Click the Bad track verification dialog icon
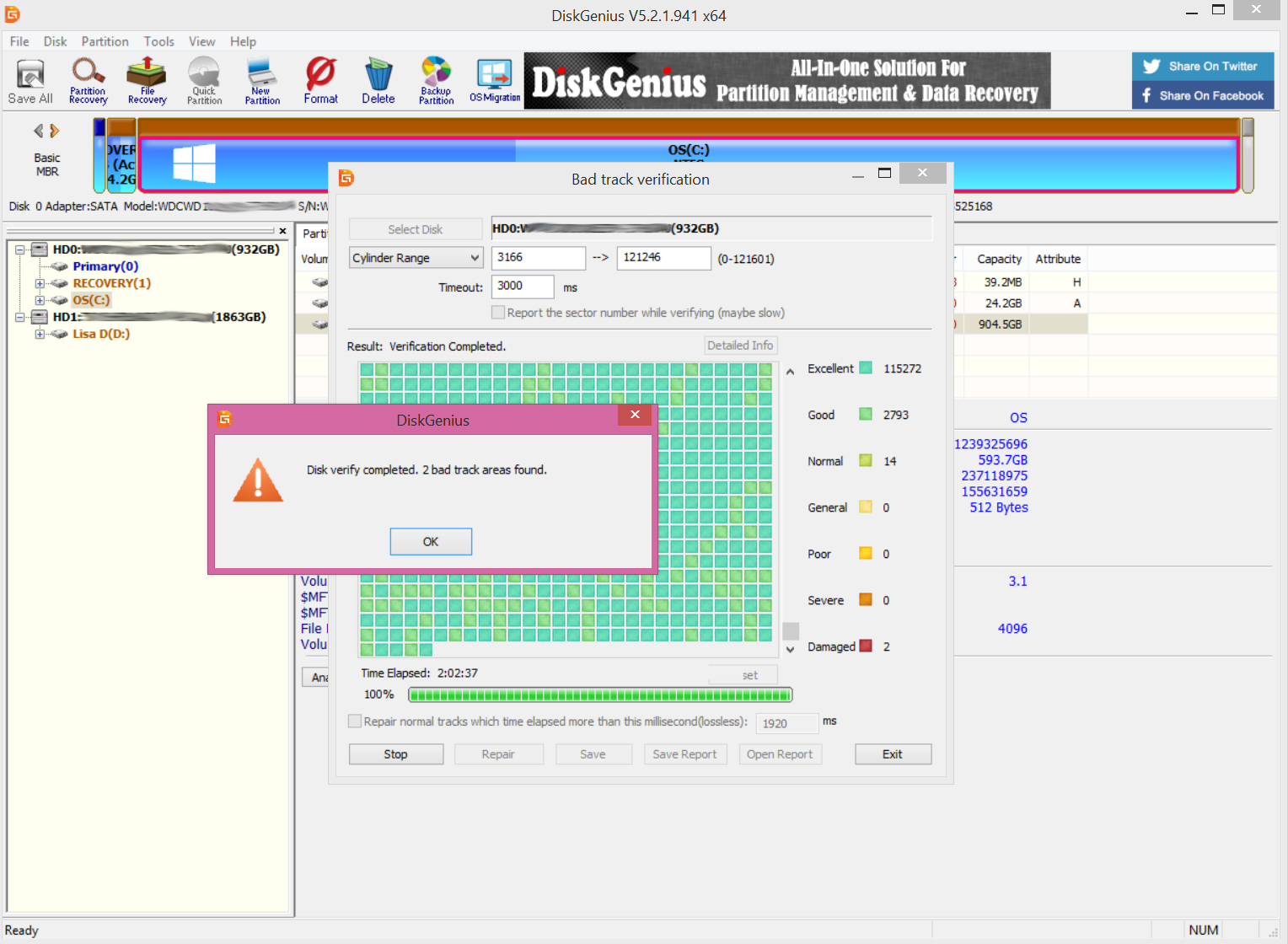This screenshot has width=1288, height=944. click(346, 178)
